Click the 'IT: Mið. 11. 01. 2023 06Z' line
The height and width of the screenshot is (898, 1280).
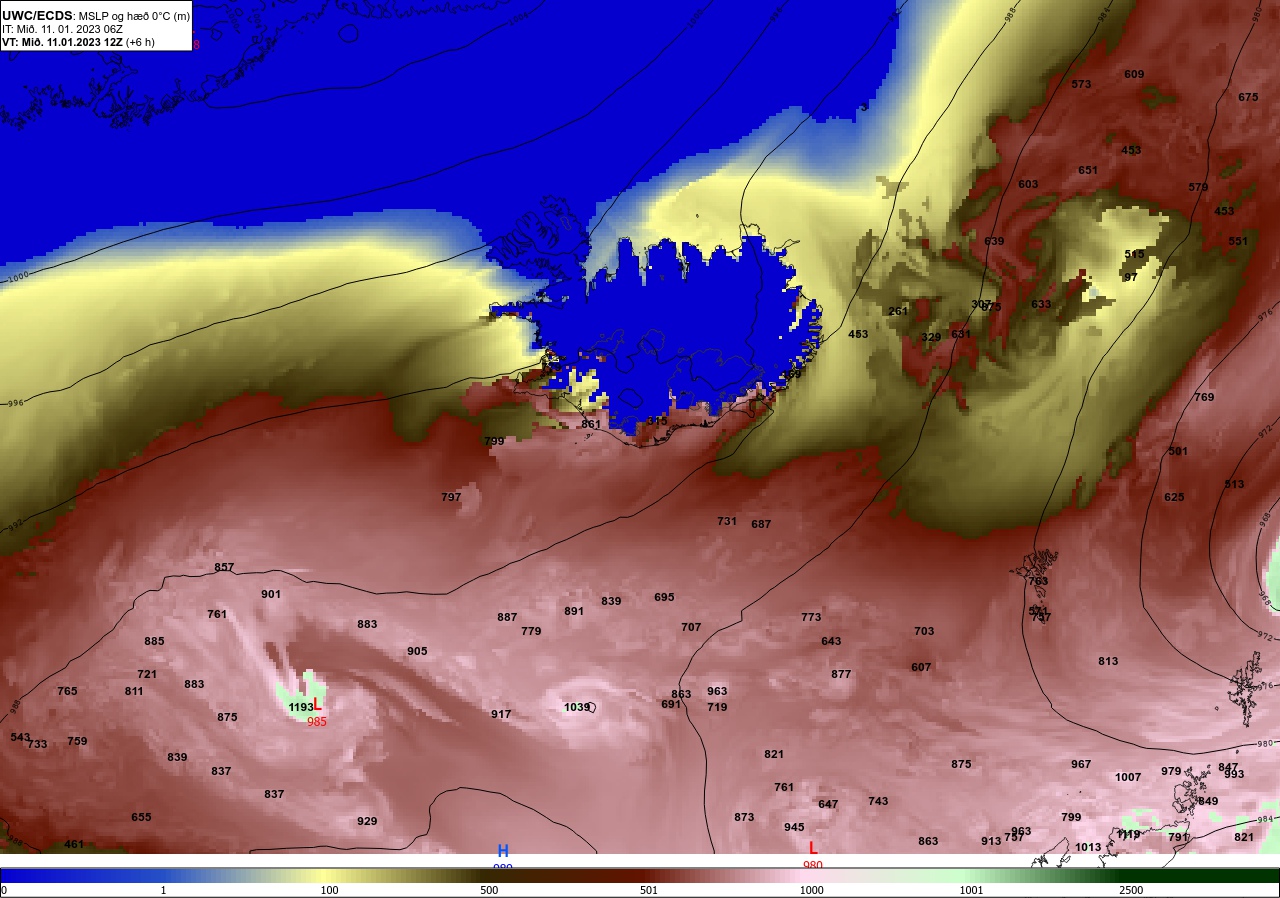click(62, 29)
